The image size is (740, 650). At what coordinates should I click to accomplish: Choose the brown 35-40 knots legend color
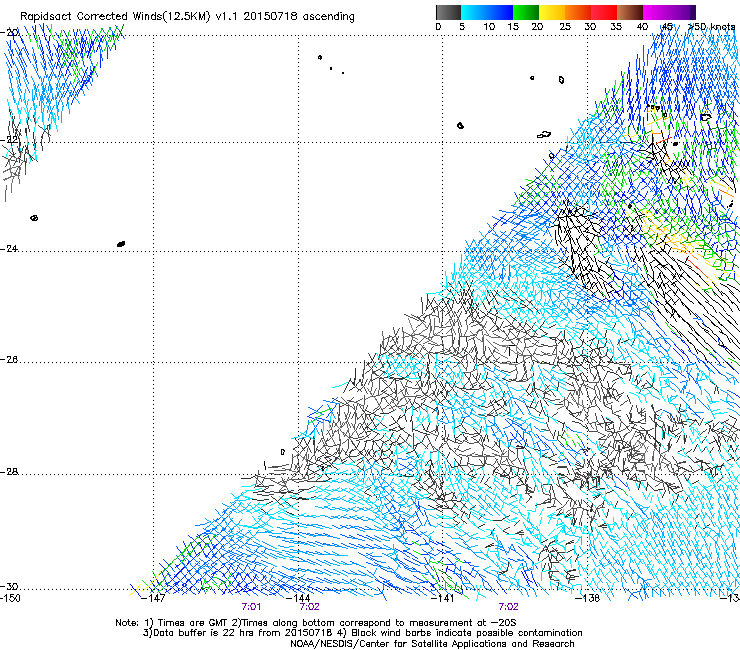tap(630, 12)
